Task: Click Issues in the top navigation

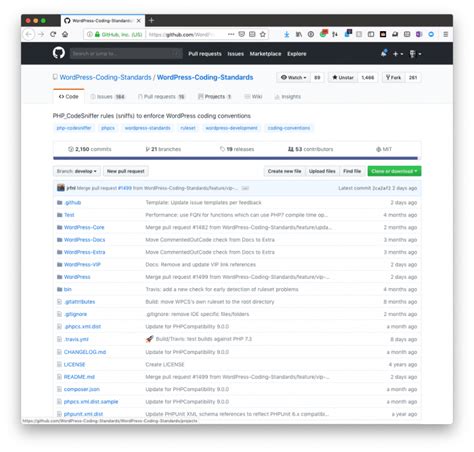Action: tap(236, 54)
